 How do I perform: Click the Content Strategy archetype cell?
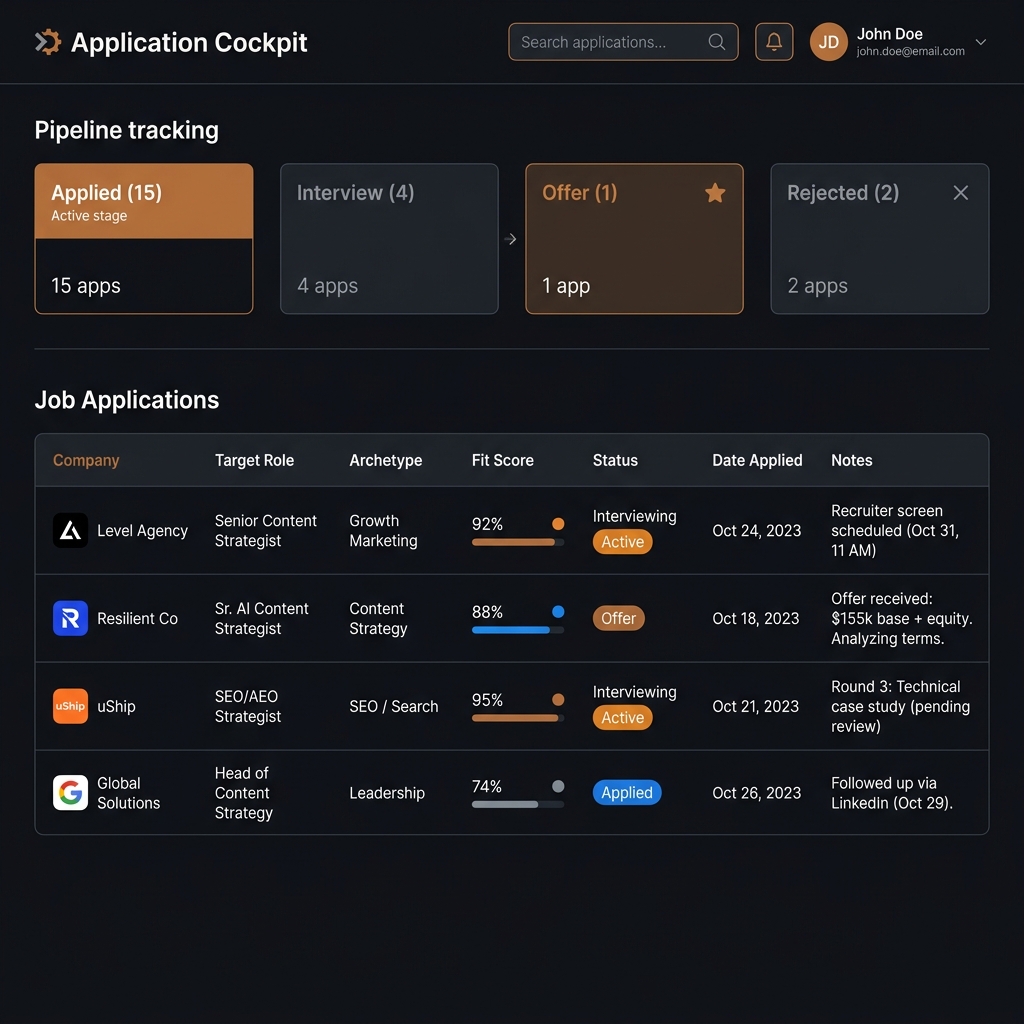[x=378, y=618]
